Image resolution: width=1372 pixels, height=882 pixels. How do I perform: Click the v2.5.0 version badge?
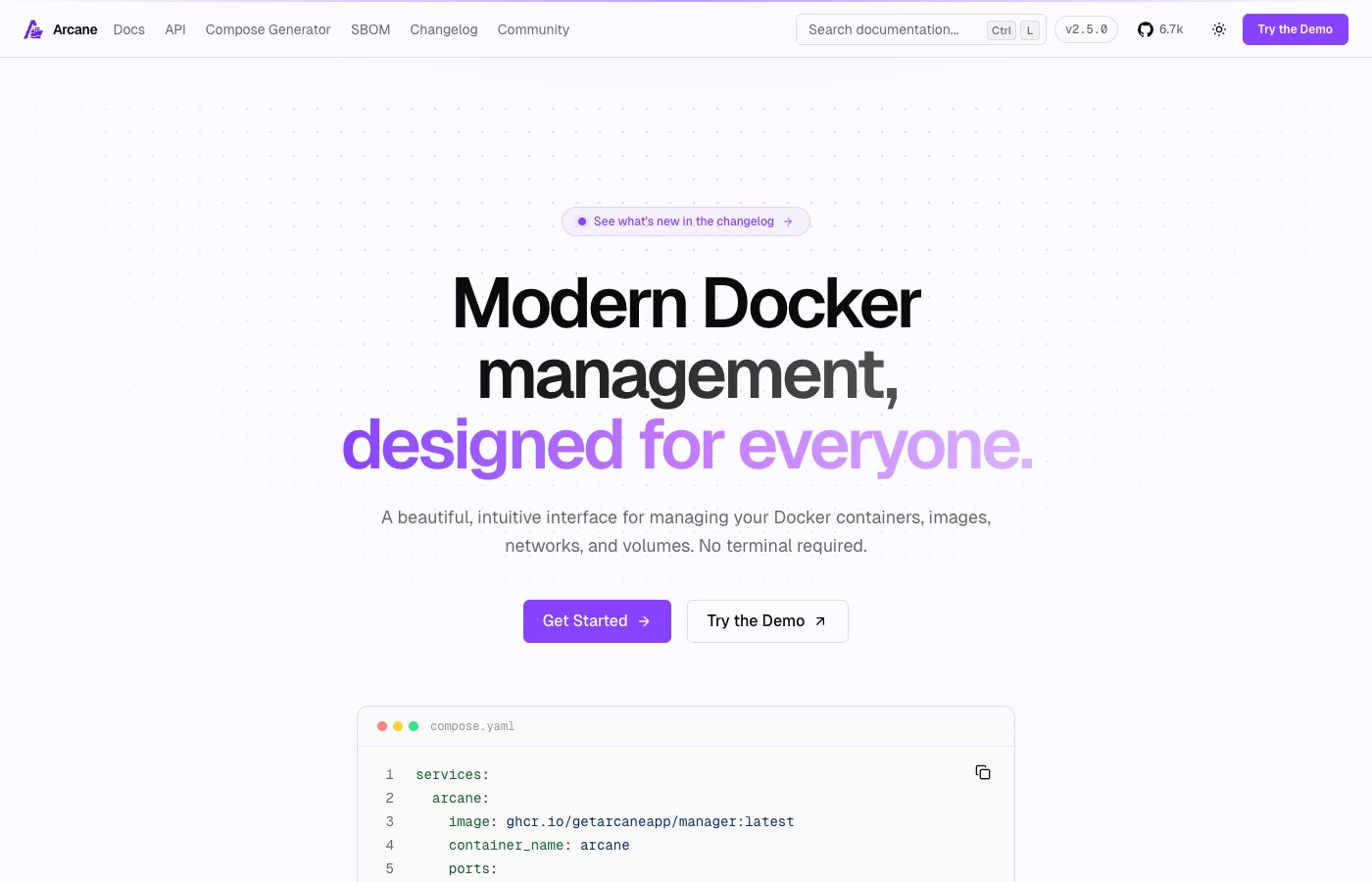1086,29
